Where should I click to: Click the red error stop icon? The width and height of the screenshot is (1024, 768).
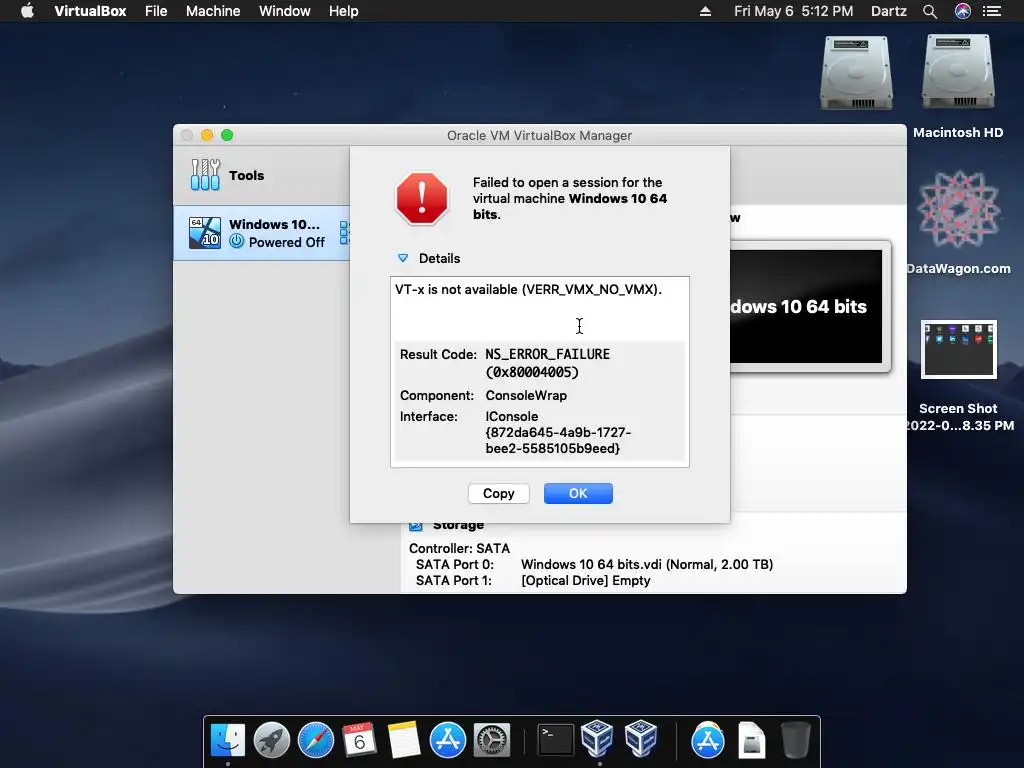tap(422, 199)
